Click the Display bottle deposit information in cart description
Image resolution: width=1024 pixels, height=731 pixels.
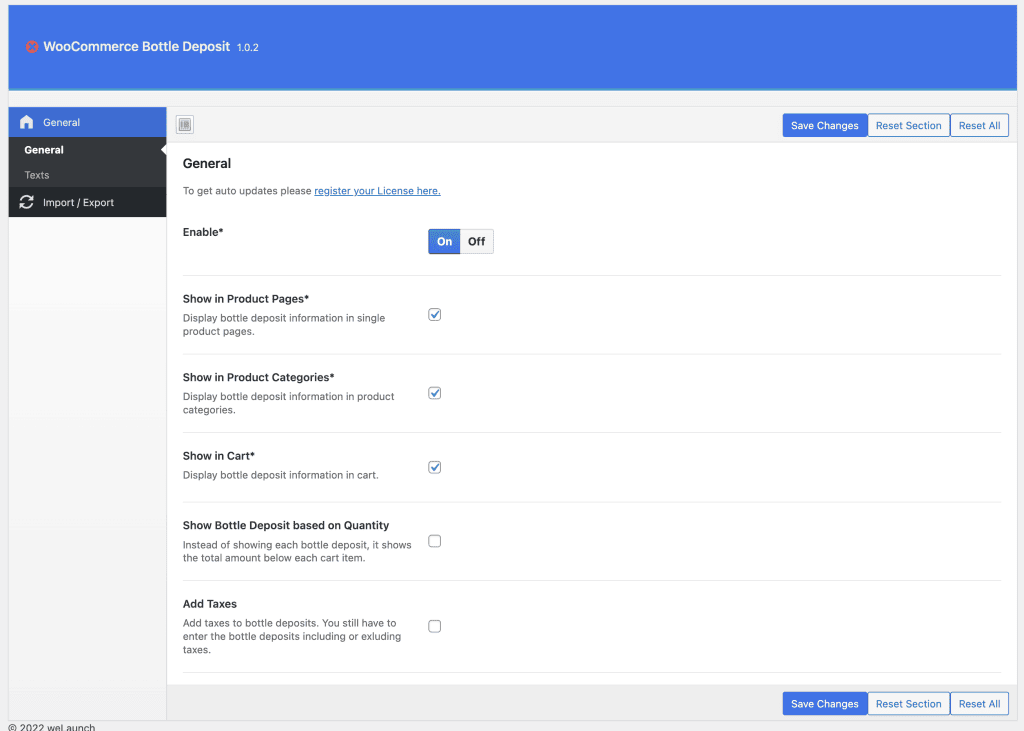coord(281,475)
